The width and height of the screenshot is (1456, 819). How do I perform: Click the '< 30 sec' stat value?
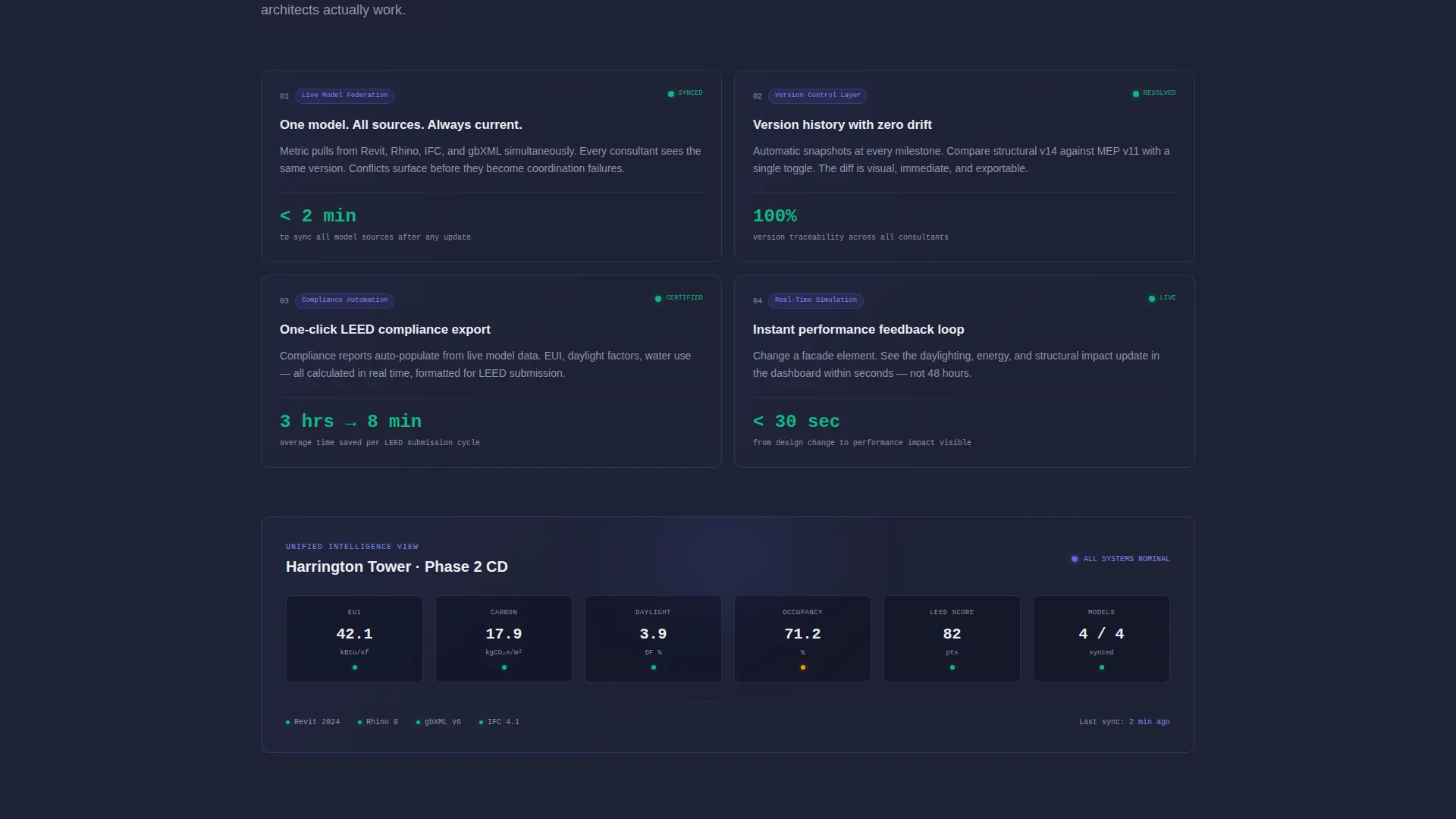pos(795,422)
